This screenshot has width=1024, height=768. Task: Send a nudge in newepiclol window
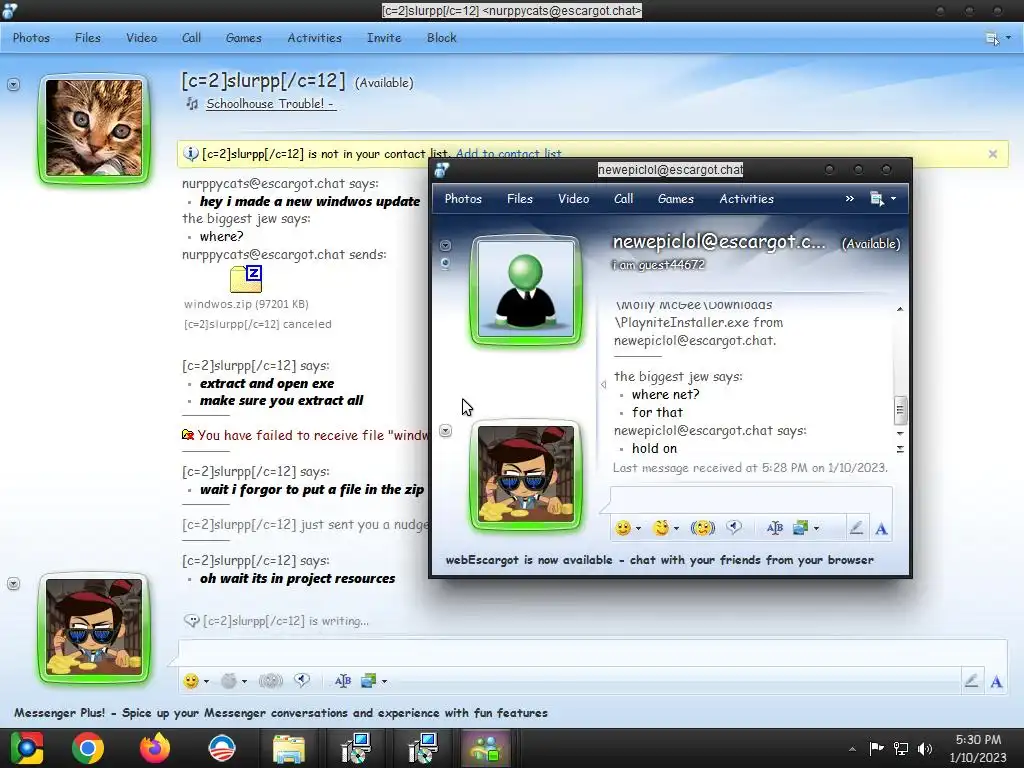[703, 528]
